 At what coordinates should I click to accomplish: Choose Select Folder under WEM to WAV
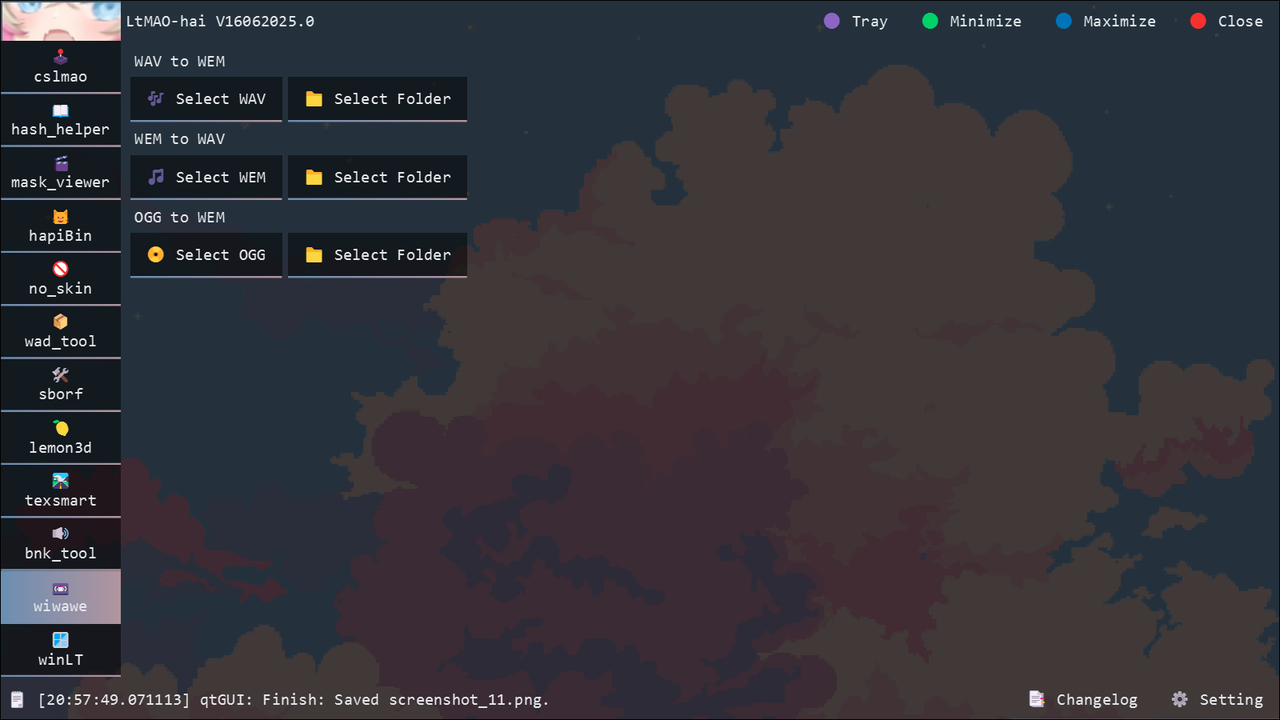coord(377,177)
